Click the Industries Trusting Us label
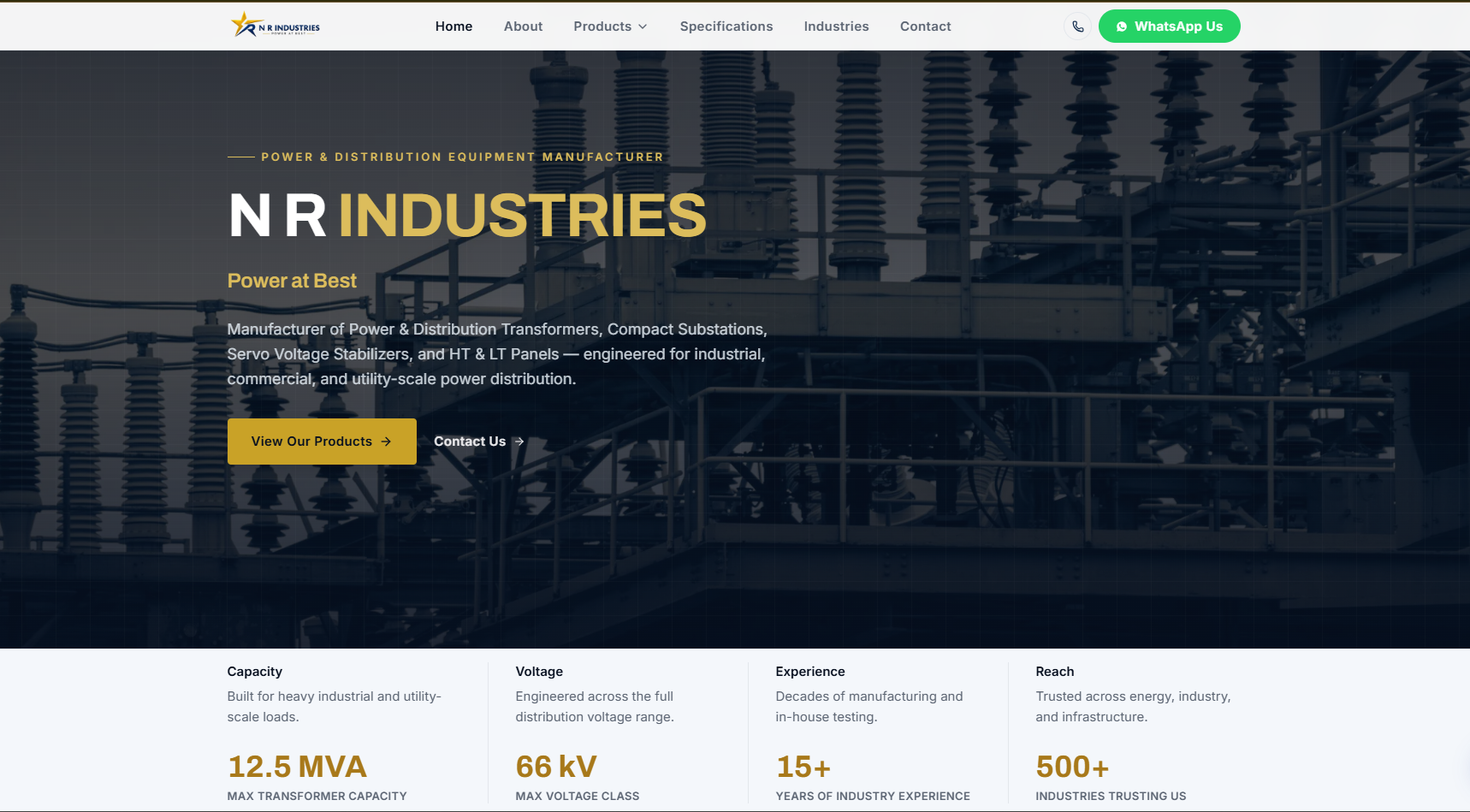The image size is (1470, 812). (1111, 796)
